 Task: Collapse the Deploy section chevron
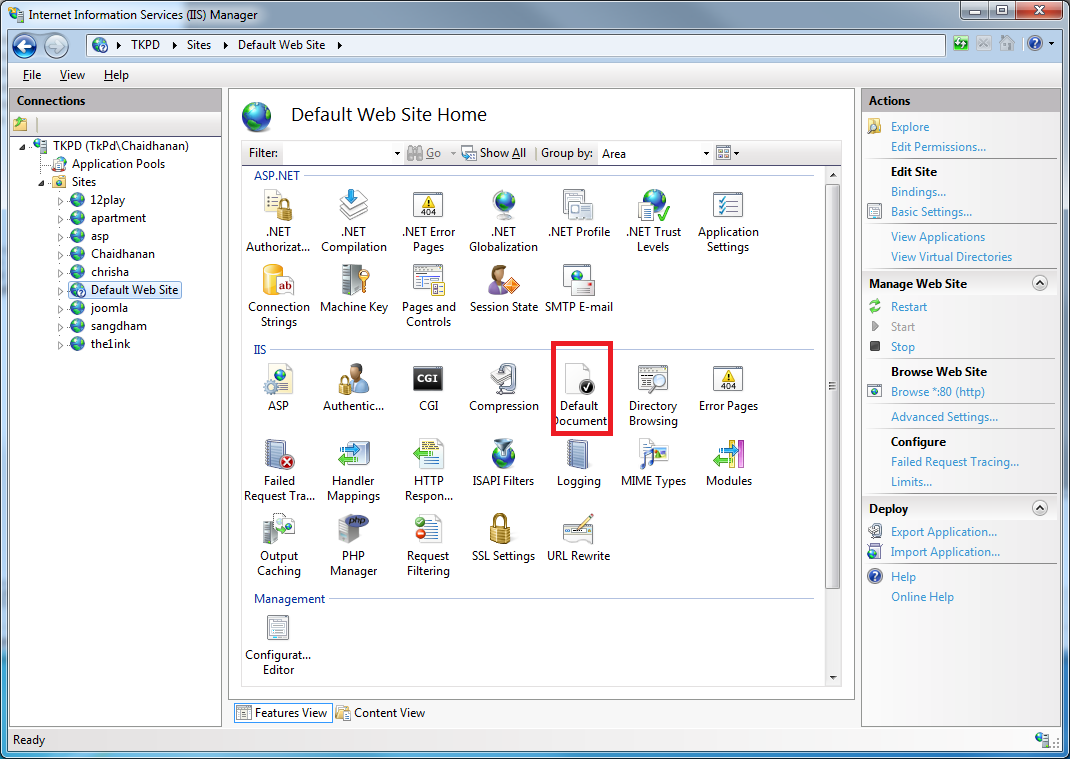tap(1040, 508)
